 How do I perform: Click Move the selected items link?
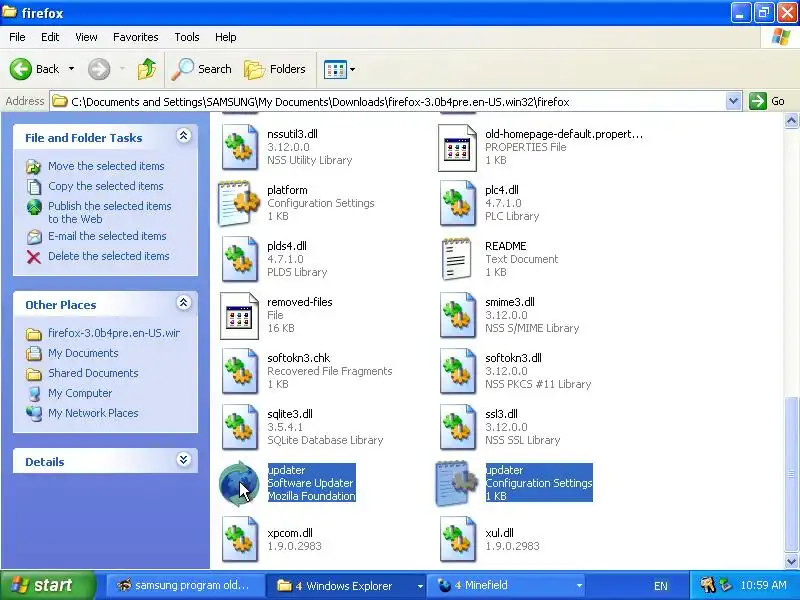(106, 166)
